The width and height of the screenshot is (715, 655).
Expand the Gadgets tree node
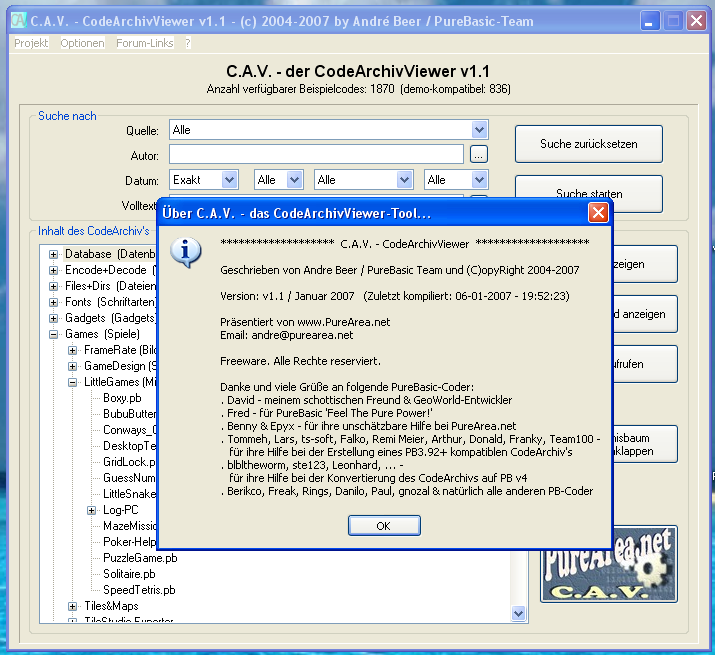(53, 318)
